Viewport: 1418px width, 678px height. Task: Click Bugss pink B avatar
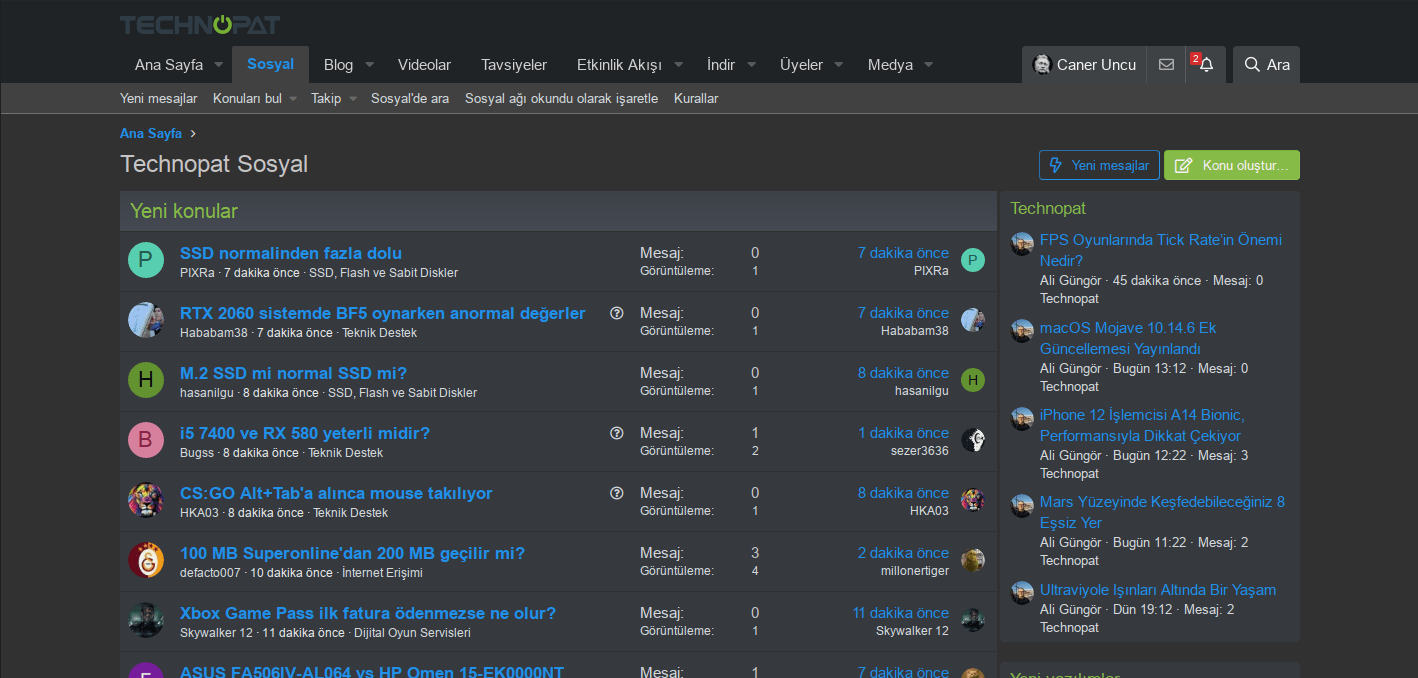(x=146, y=440)
